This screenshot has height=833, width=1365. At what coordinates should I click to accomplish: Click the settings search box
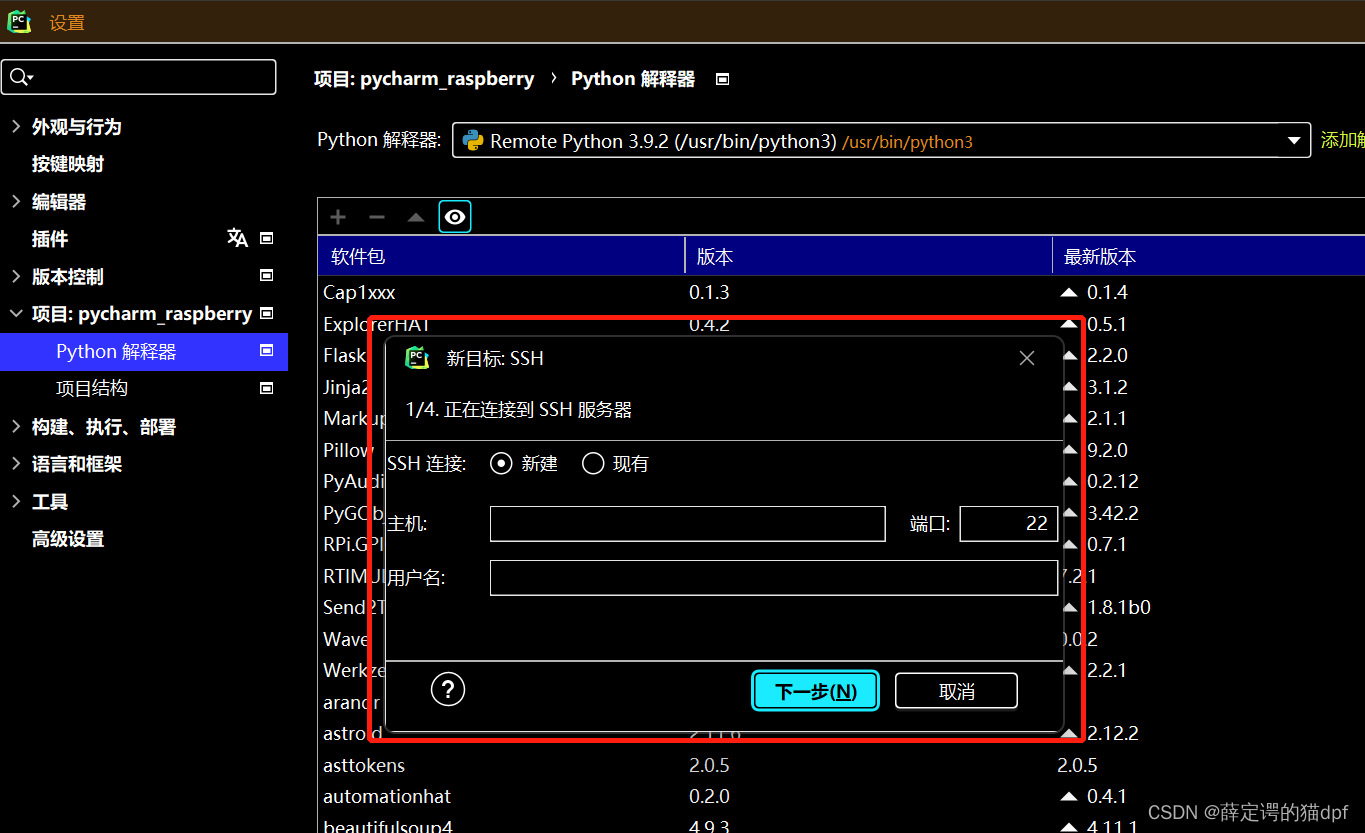(x=139, y=77)
